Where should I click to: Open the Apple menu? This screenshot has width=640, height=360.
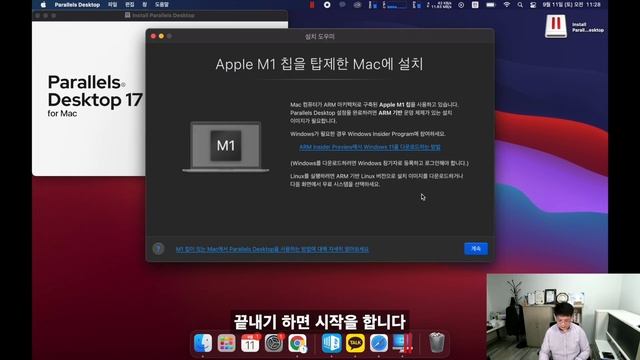click(44, 5)
